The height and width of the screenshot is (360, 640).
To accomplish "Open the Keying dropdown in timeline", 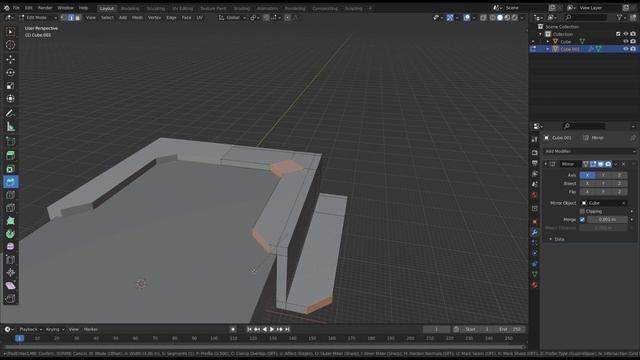I will tap(55, 329).
